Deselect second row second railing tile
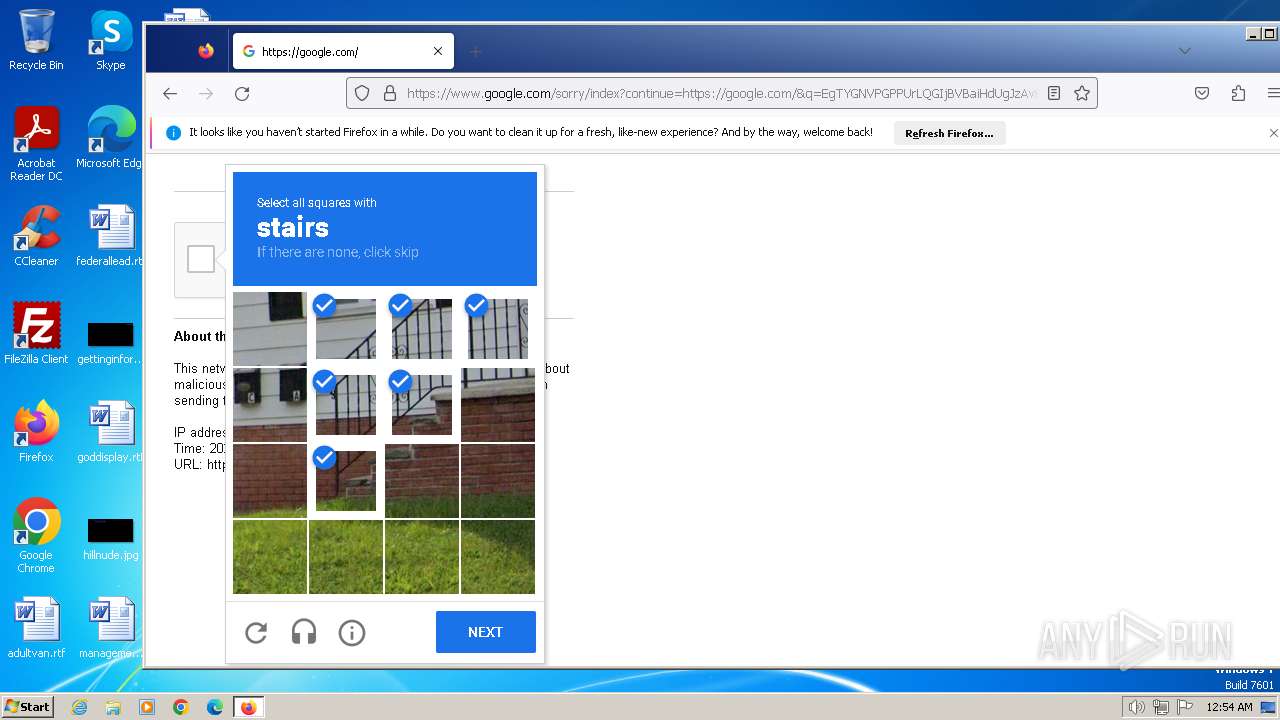The image size is (1280, 720). click(346, 405)
